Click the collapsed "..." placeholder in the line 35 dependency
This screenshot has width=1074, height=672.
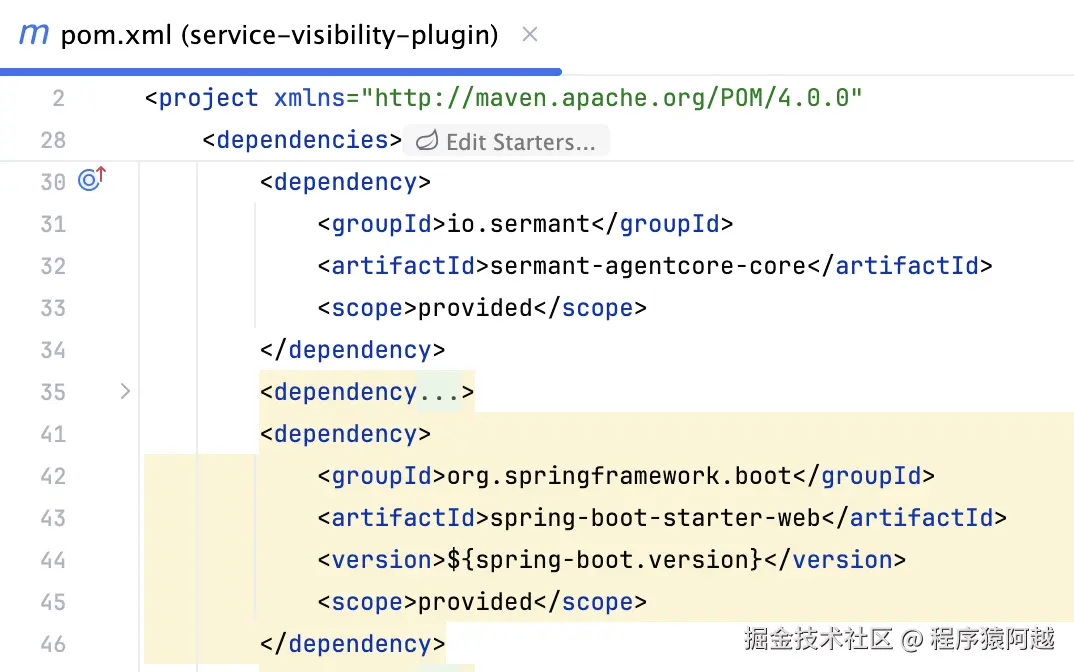coord(438,392)
